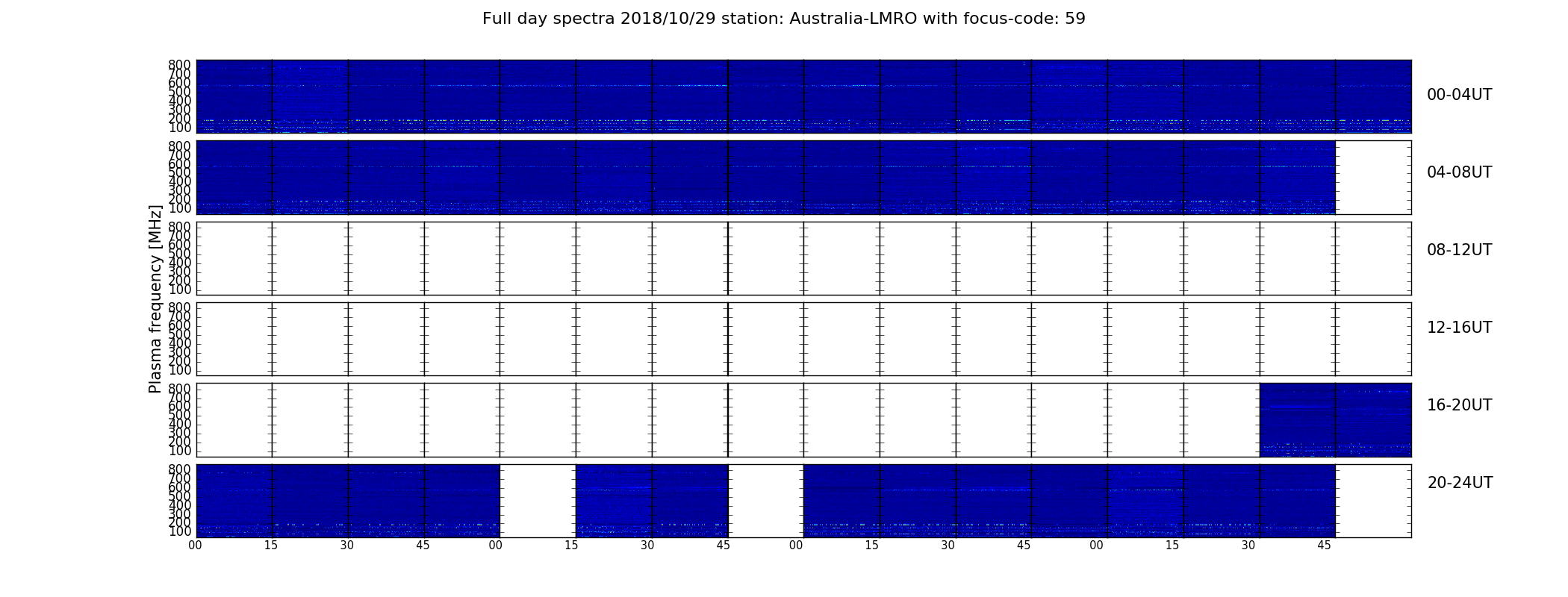The width and height of the screenshot is (1568, 597).
Task: Click the data block in the 16-20UT panel
Action: pyautogui.click(x=1335, y=419)
